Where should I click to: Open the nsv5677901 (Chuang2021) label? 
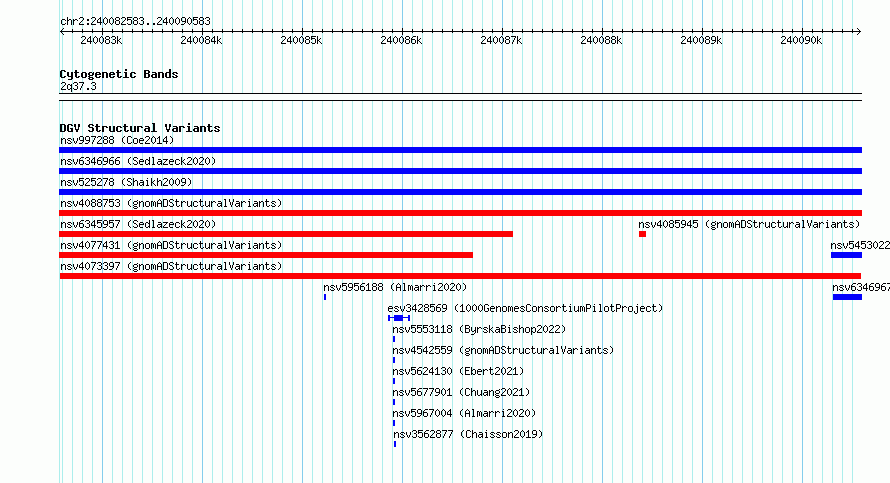[461, 392]
